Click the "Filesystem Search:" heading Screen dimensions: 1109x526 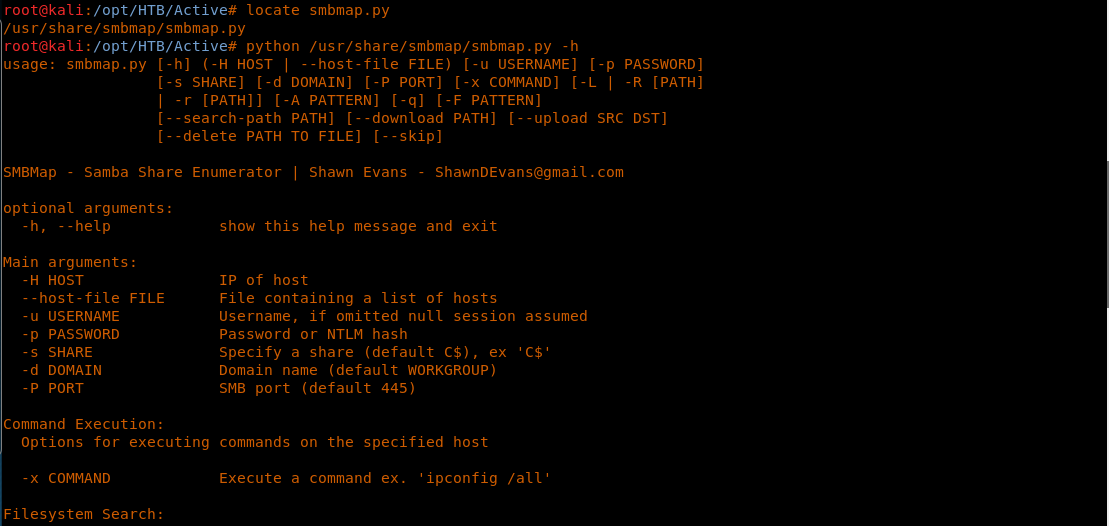pos(83,514)
